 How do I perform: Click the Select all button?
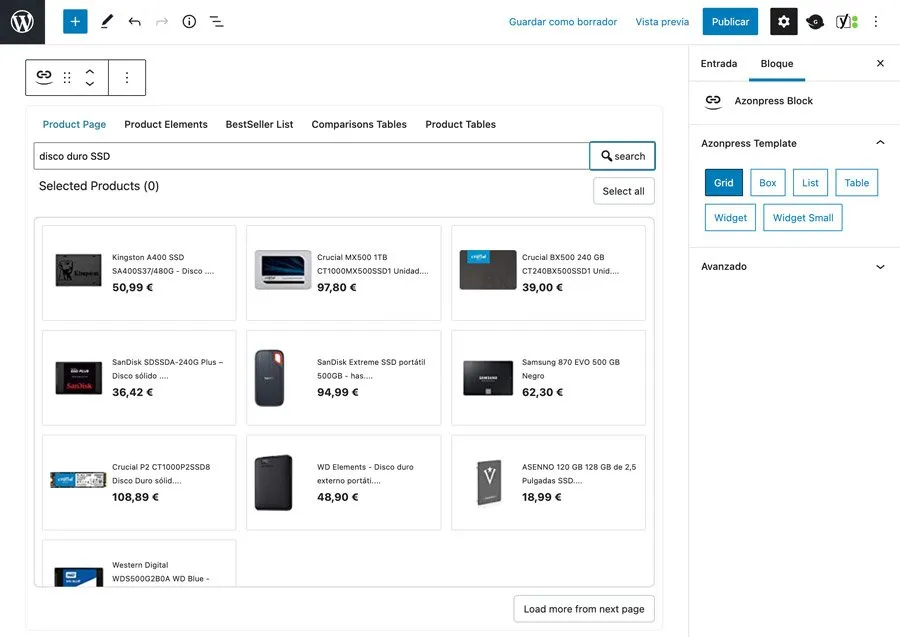623,191
